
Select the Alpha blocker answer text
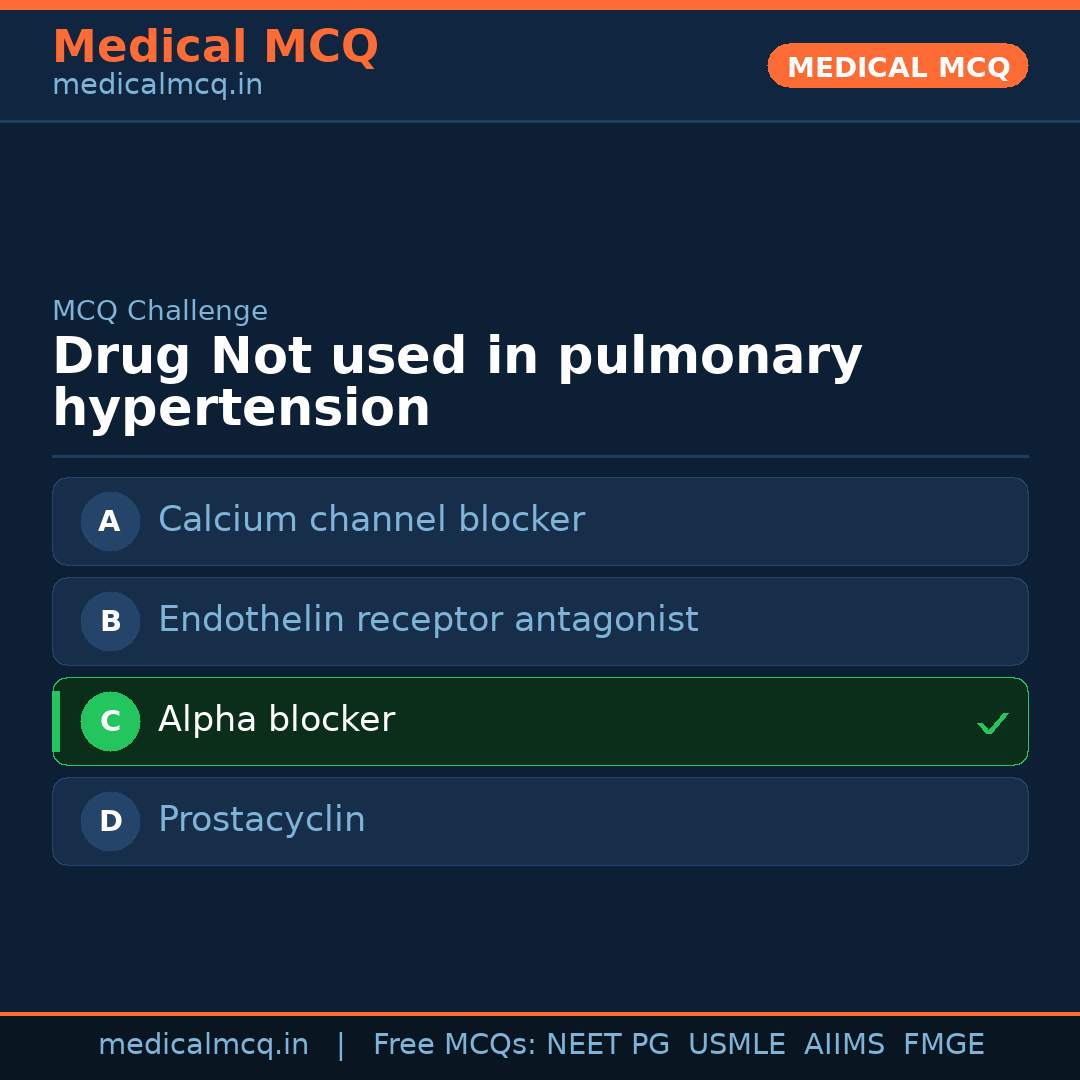(276, 720)
